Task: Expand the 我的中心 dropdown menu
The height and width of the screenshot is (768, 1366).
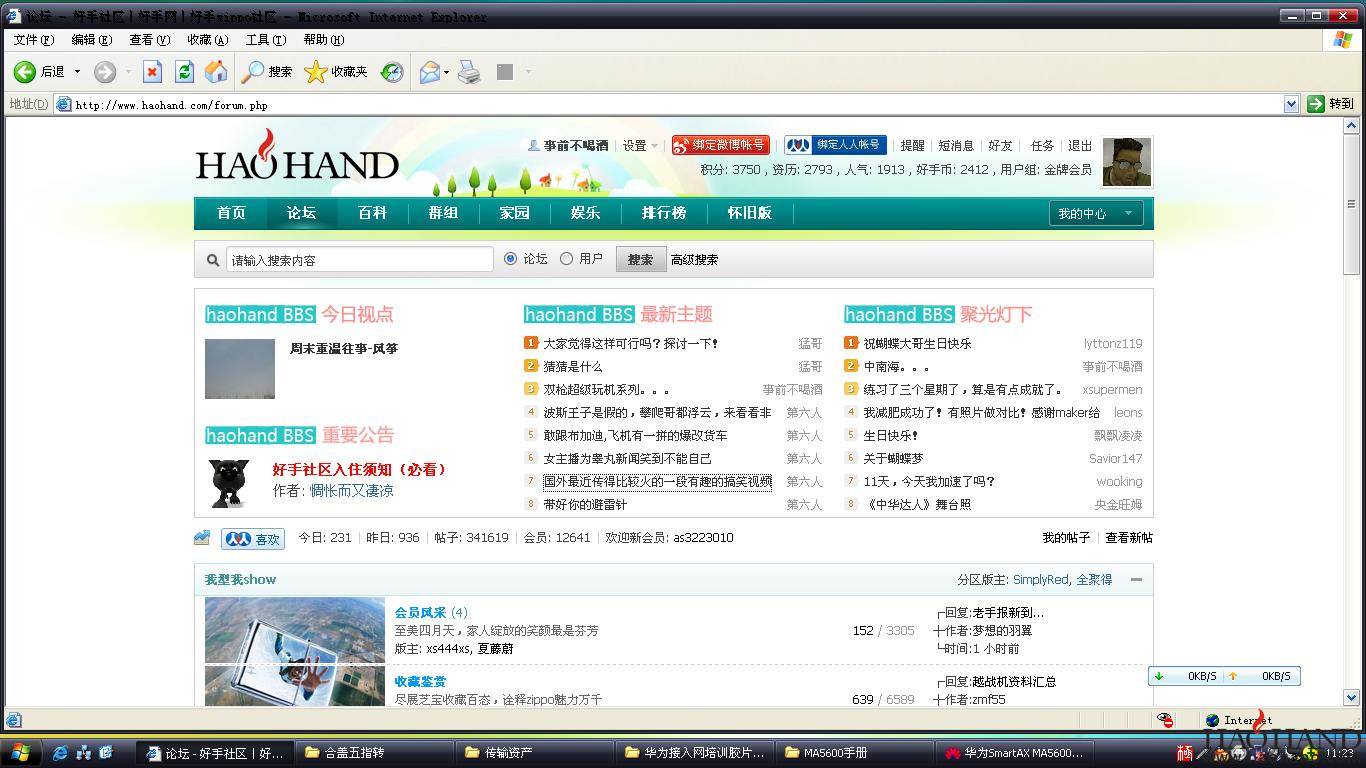Action: coord(1095,213)
